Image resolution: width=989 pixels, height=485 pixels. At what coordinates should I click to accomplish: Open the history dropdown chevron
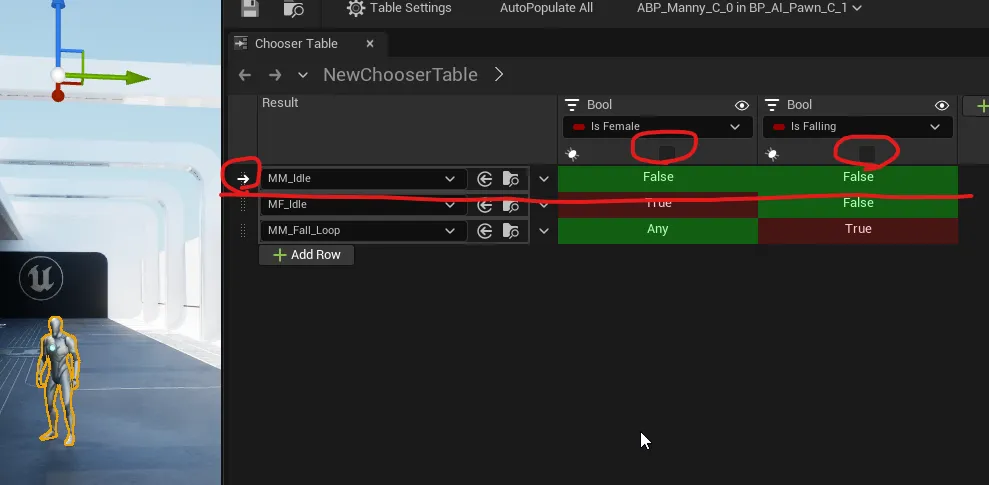[x=303, y=75]
